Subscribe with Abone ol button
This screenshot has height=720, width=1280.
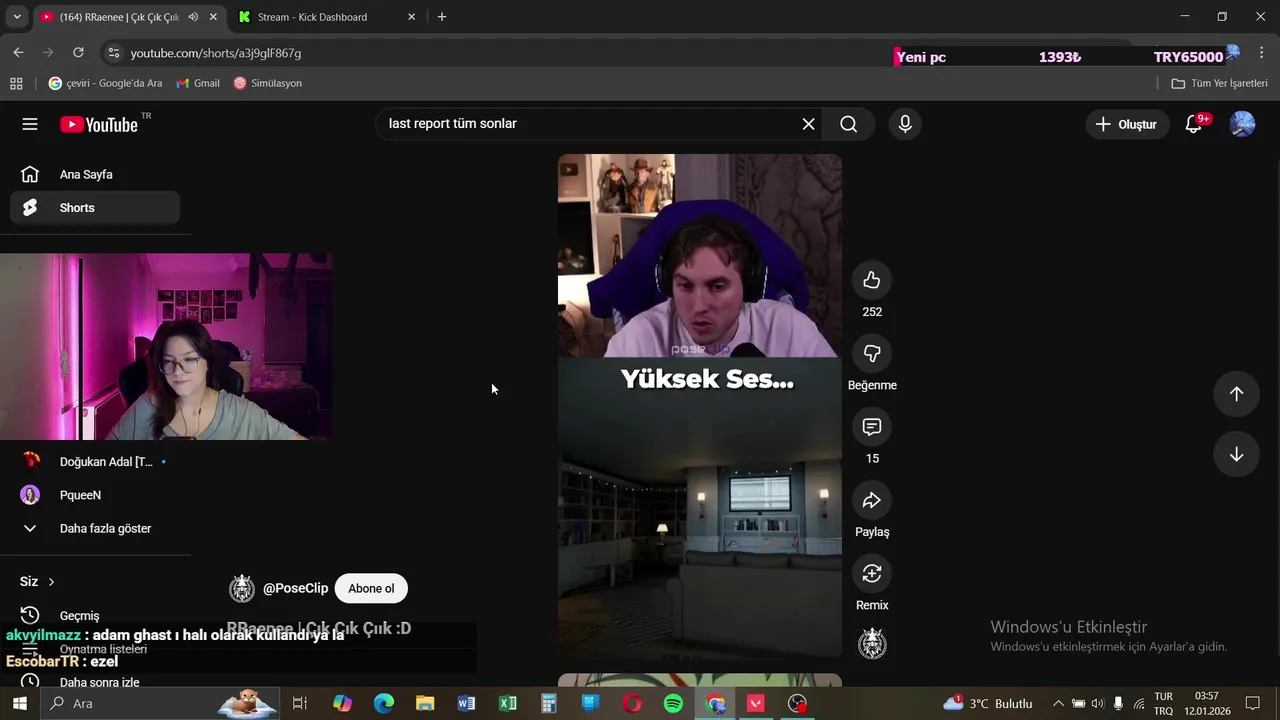[371, 588]
